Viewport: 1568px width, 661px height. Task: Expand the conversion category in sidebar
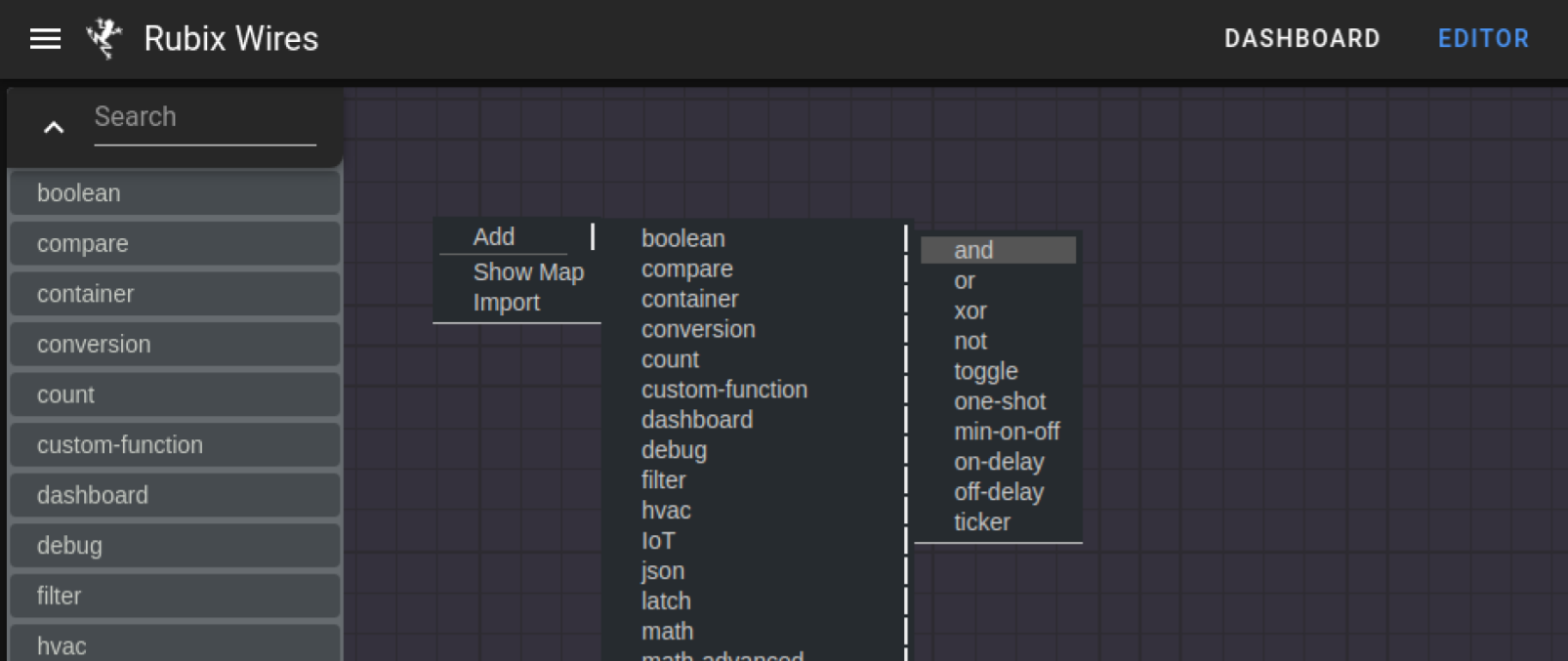click(x=176, y=345)
